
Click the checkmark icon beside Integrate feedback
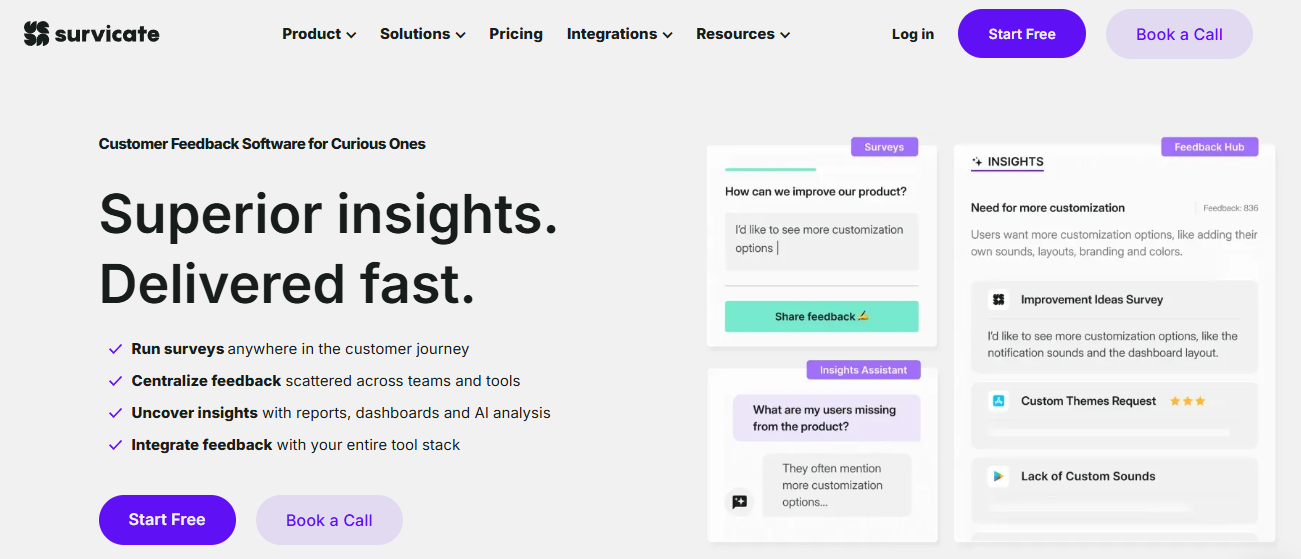115,445
